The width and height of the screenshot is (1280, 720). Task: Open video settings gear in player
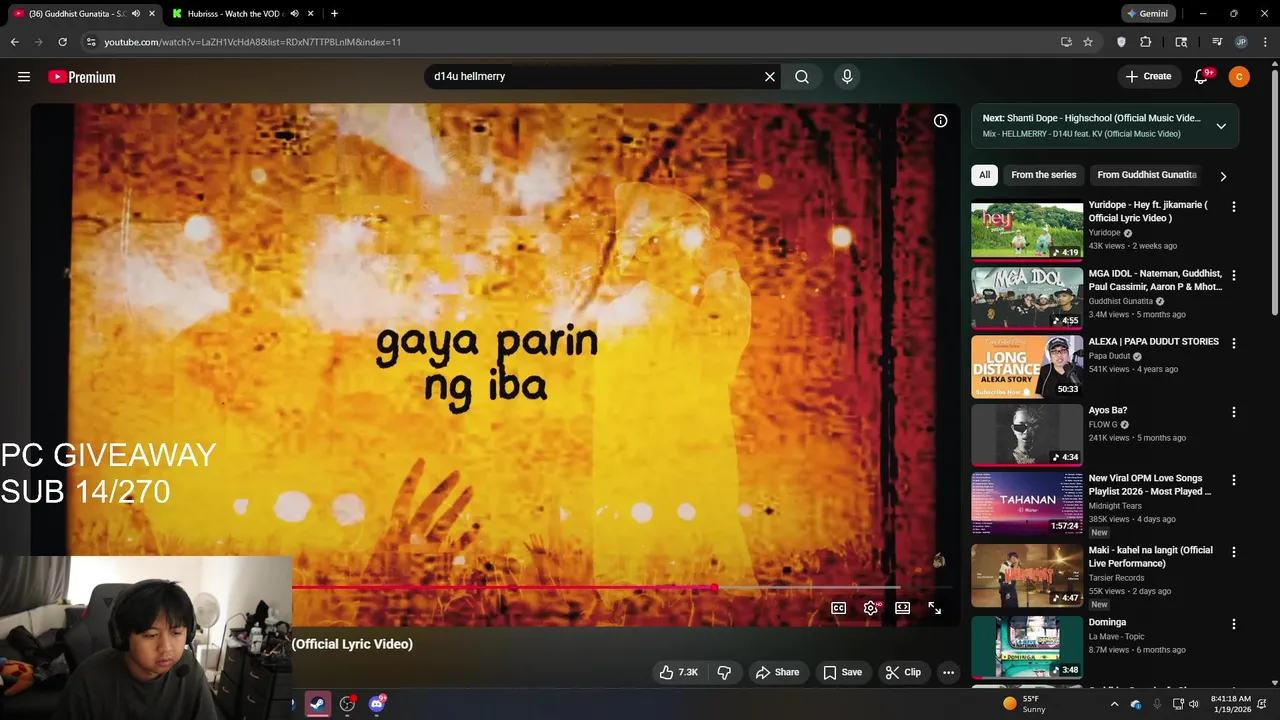click(871, 608)
